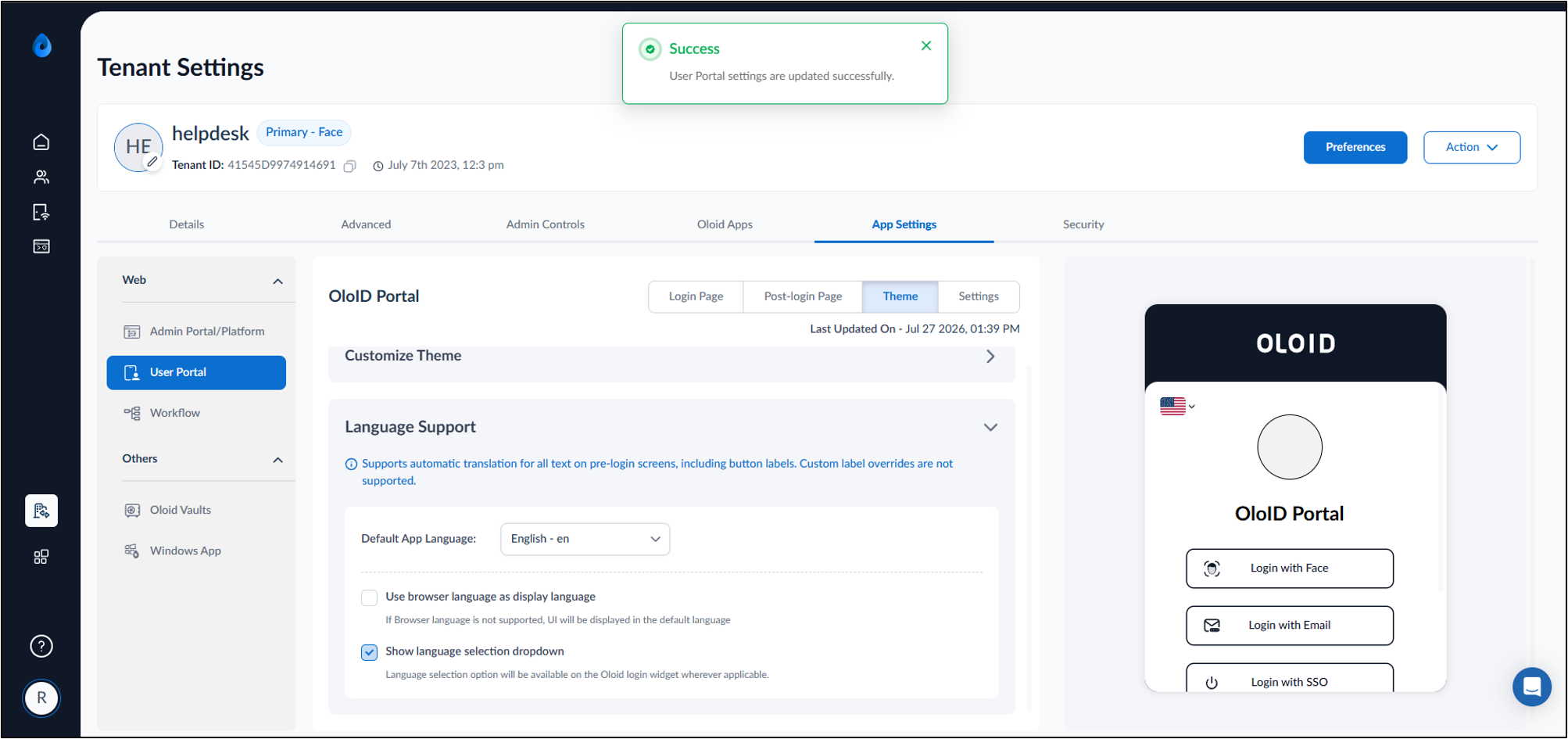
Task: Click the face scan icon in preview
Action: tap(1212, 569)
